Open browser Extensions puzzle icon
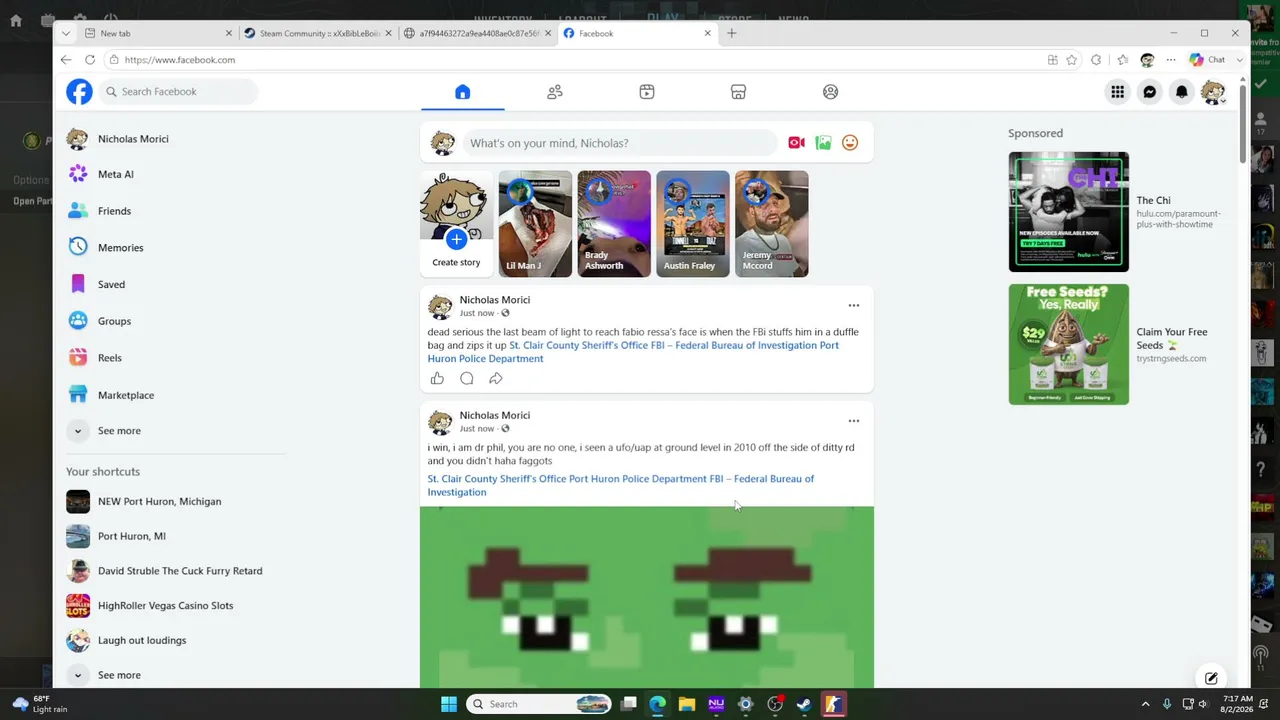The image size is (1280, 720). 1096,60
